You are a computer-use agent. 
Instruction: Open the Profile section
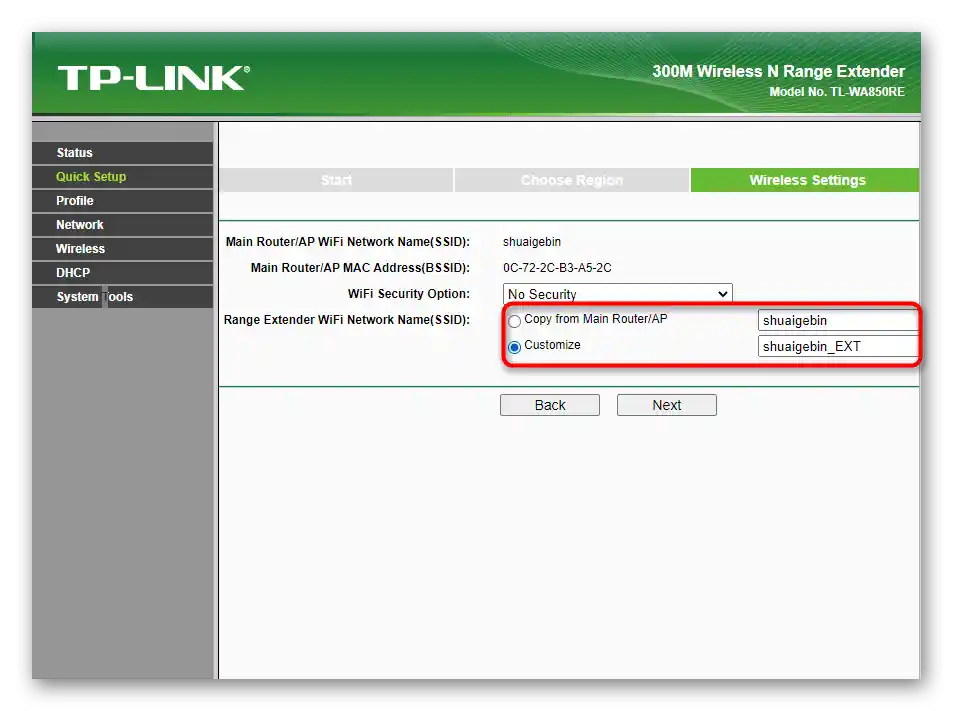click(122, 201)
